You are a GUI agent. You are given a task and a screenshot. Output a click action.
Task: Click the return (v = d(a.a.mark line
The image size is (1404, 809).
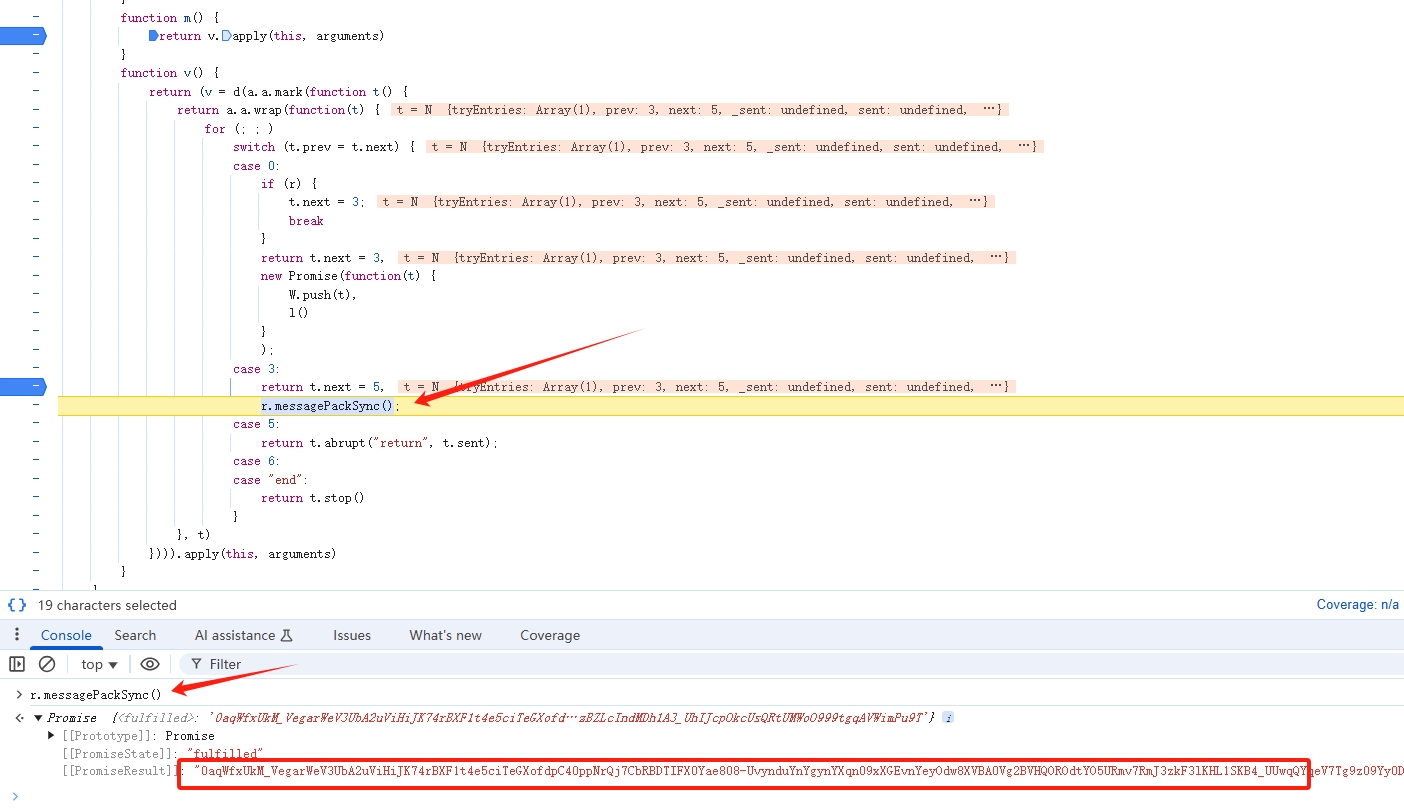[278, 92]
